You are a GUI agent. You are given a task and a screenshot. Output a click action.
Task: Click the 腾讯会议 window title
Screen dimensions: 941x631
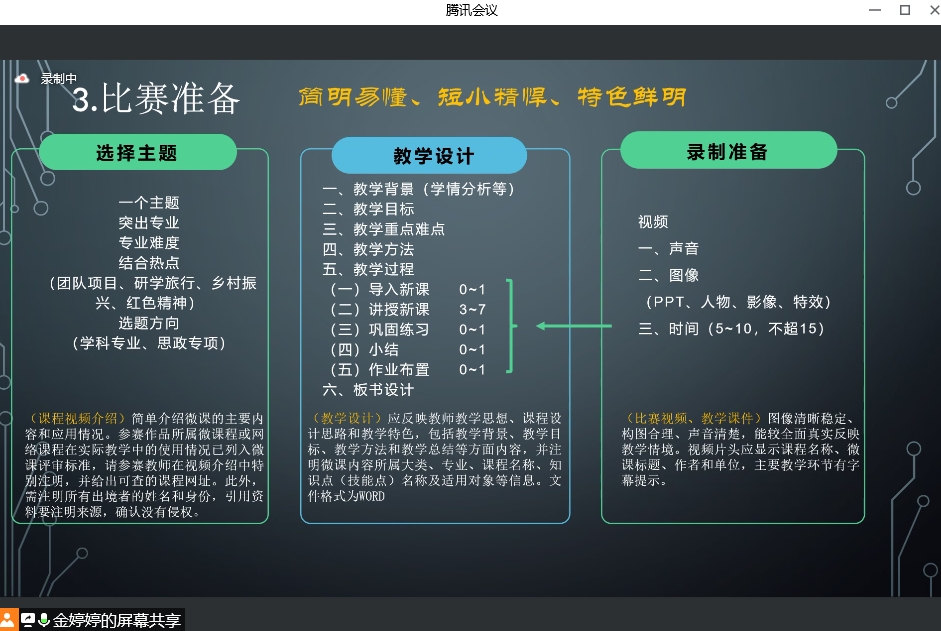(471, 10)
